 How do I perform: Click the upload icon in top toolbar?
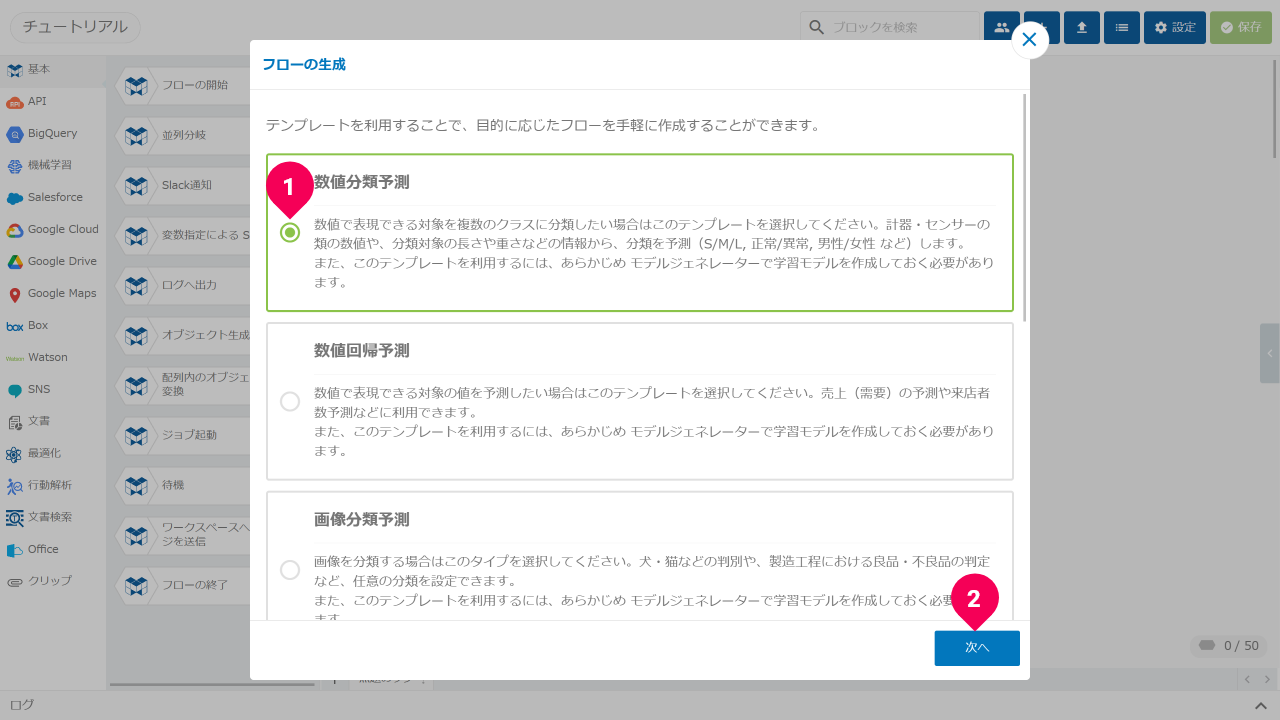1081,28
